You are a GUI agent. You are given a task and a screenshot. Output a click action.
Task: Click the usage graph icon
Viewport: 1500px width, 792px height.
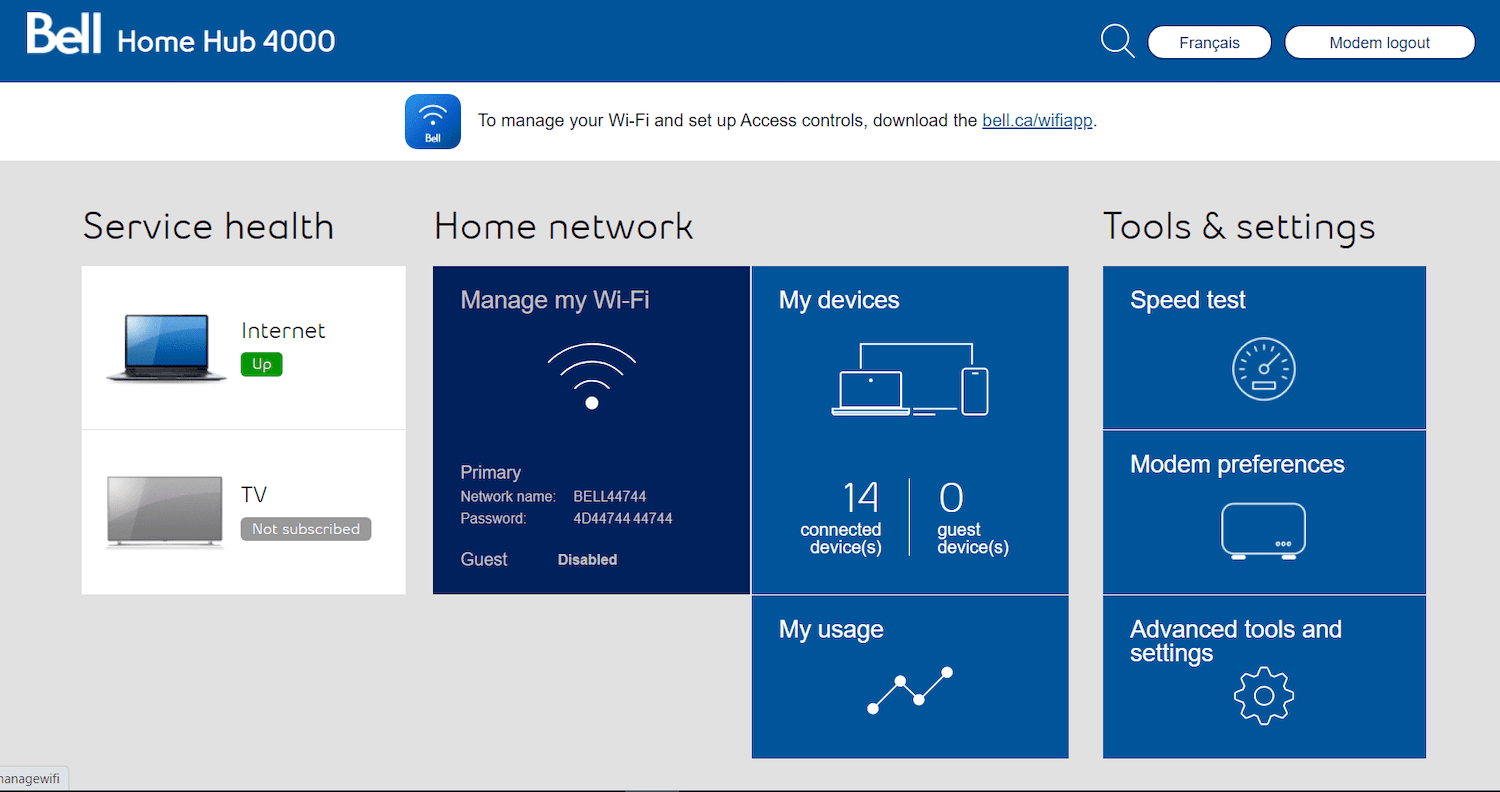(910, 690)
